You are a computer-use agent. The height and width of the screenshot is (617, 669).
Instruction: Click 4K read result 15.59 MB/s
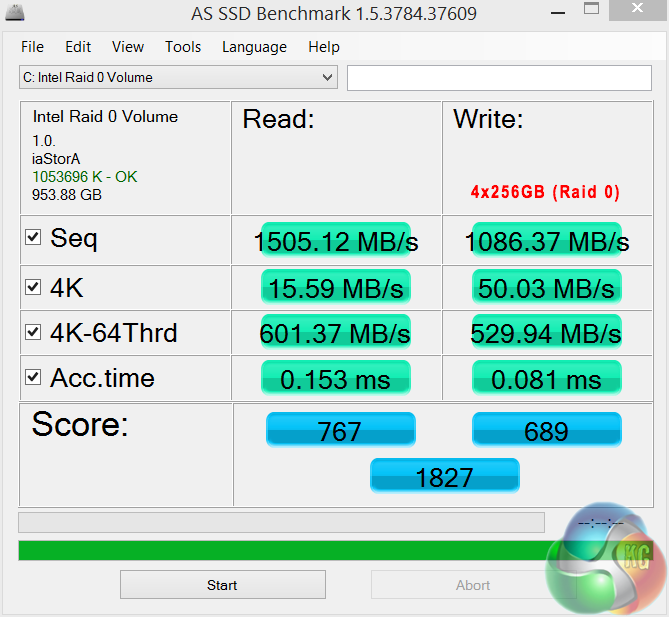pos(336,288)
